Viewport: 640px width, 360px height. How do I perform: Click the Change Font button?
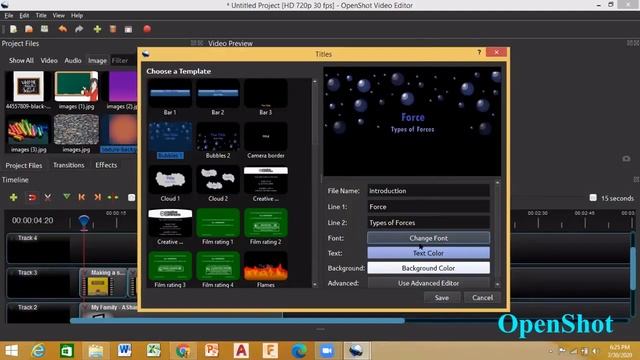tap(428, 238)
